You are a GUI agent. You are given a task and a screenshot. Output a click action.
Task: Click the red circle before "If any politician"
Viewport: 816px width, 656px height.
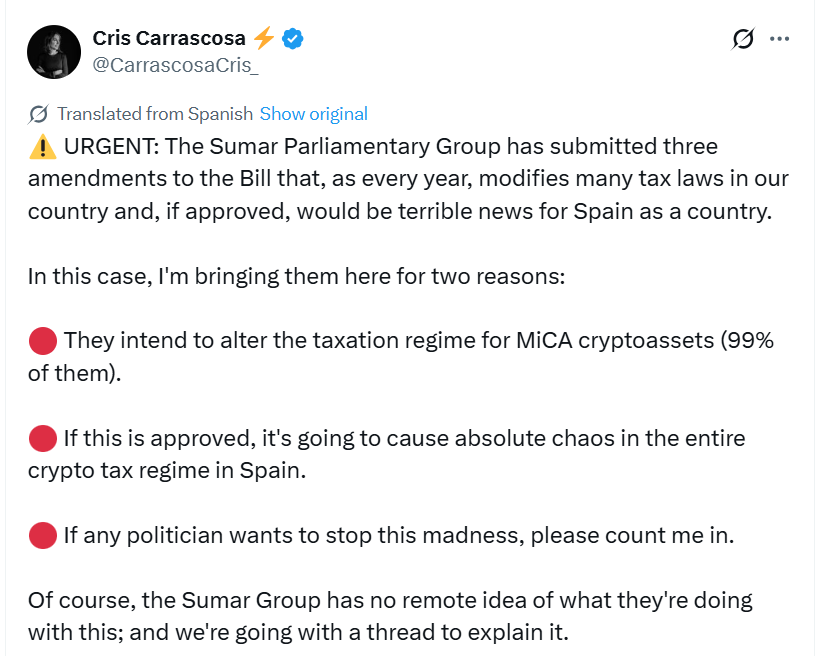[x=42, y=535]
